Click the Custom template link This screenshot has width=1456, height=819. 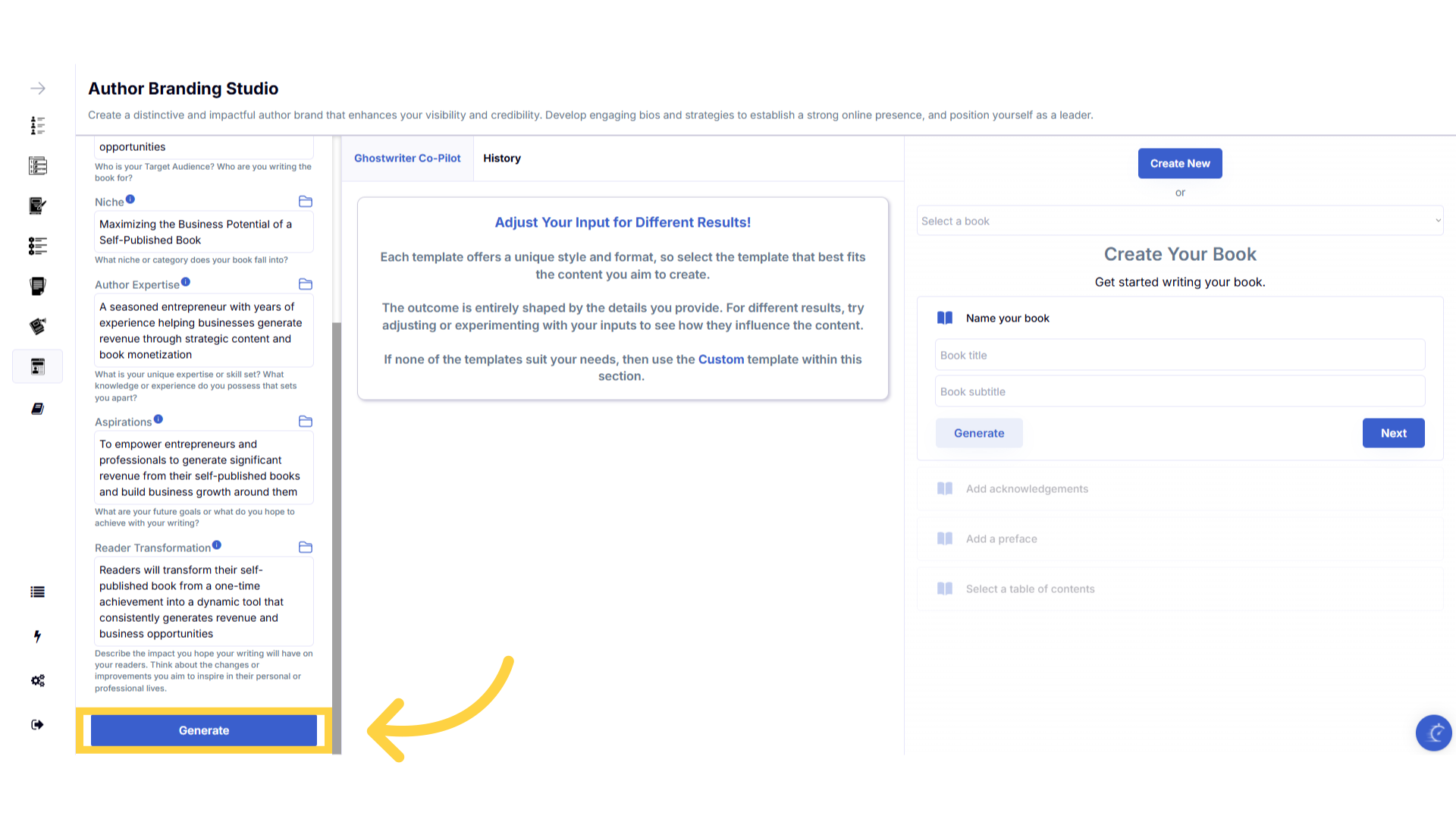pyautogui.click(x=720, y=359)
